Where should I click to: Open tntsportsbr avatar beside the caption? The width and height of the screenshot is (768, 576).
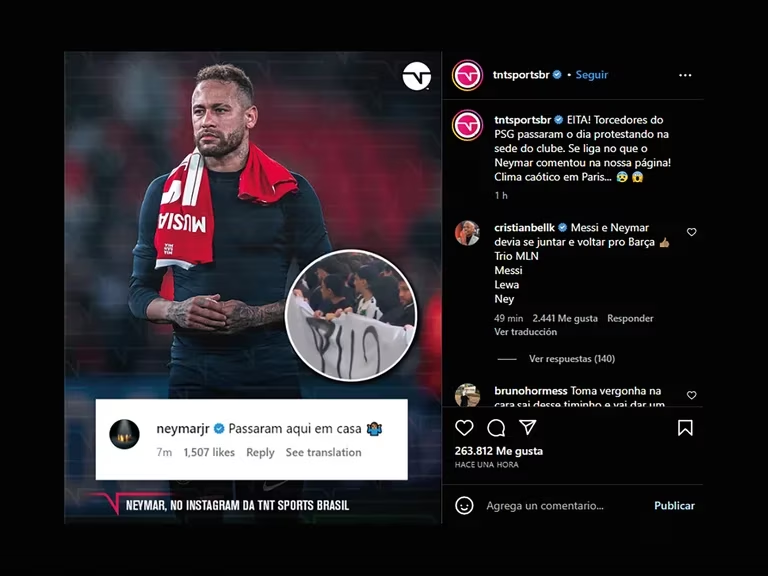pos(467,125)
